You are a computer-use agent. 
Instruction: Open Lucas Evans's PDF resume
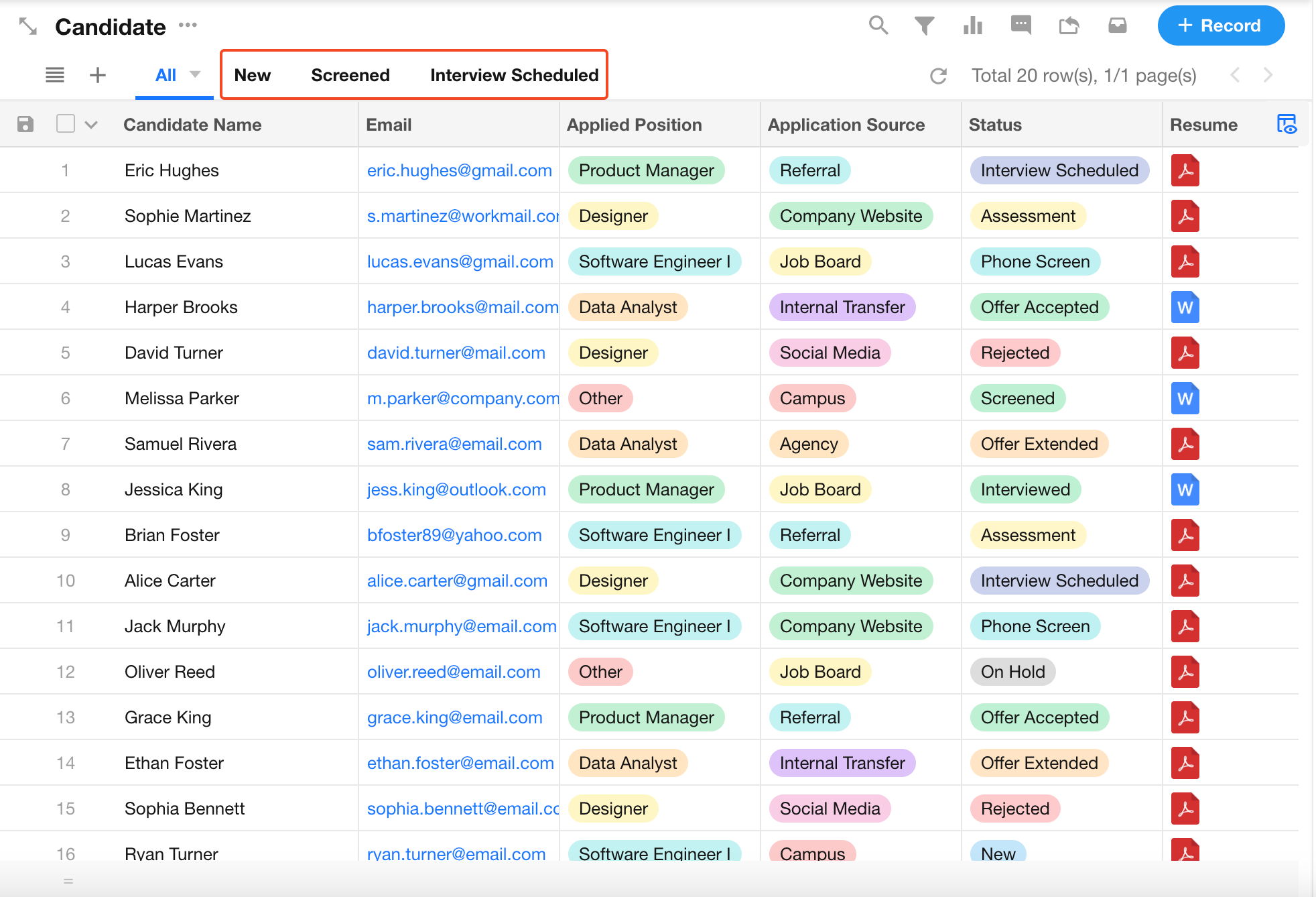click(x=1185, y=261)
